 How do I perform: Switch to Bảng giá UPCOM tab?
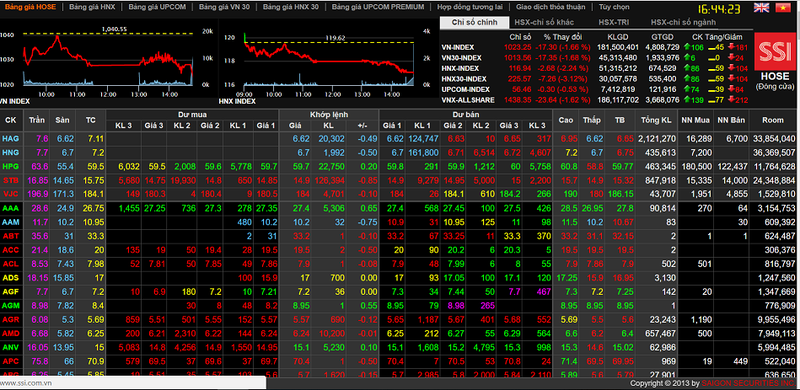157,7
